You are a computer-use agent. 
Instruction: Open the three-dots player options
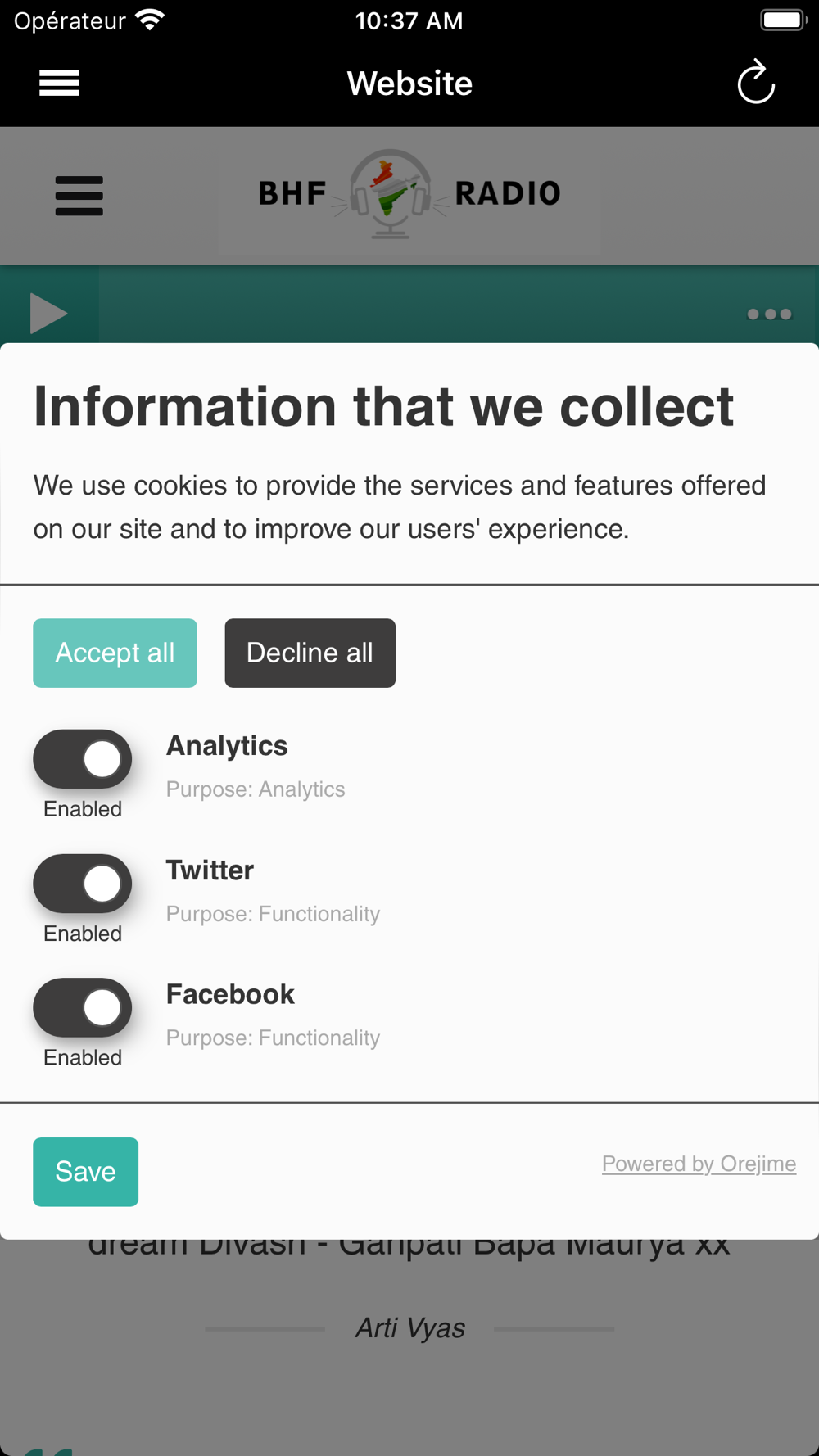[x=769, y=314]
